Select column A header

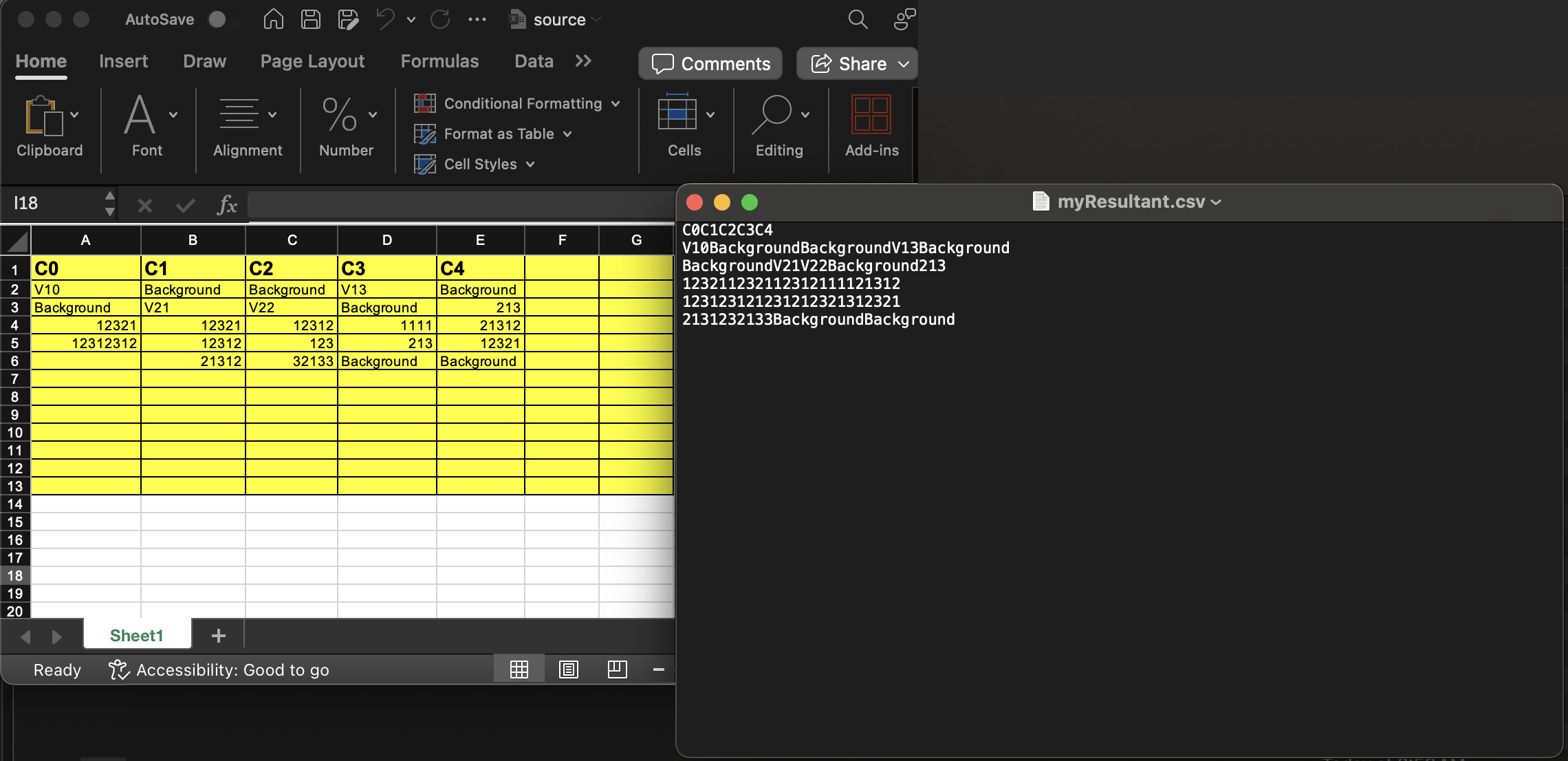(x=86, y=240)
